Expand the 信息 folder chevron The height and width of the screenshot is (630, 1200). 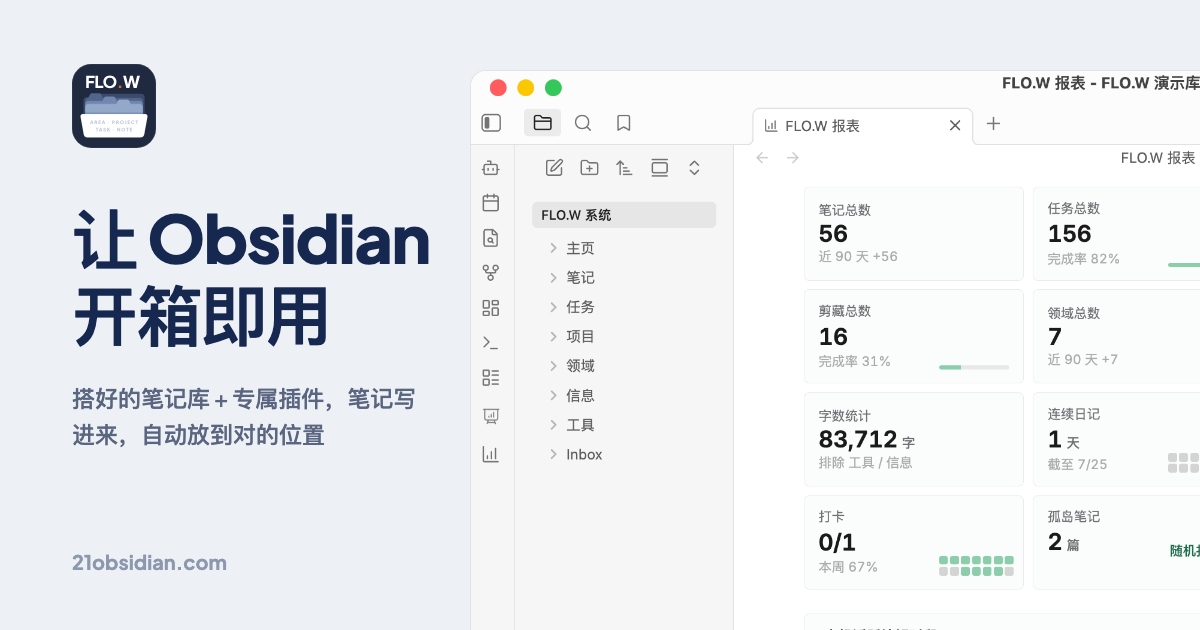pyautogui.click(x=553, y=395)
